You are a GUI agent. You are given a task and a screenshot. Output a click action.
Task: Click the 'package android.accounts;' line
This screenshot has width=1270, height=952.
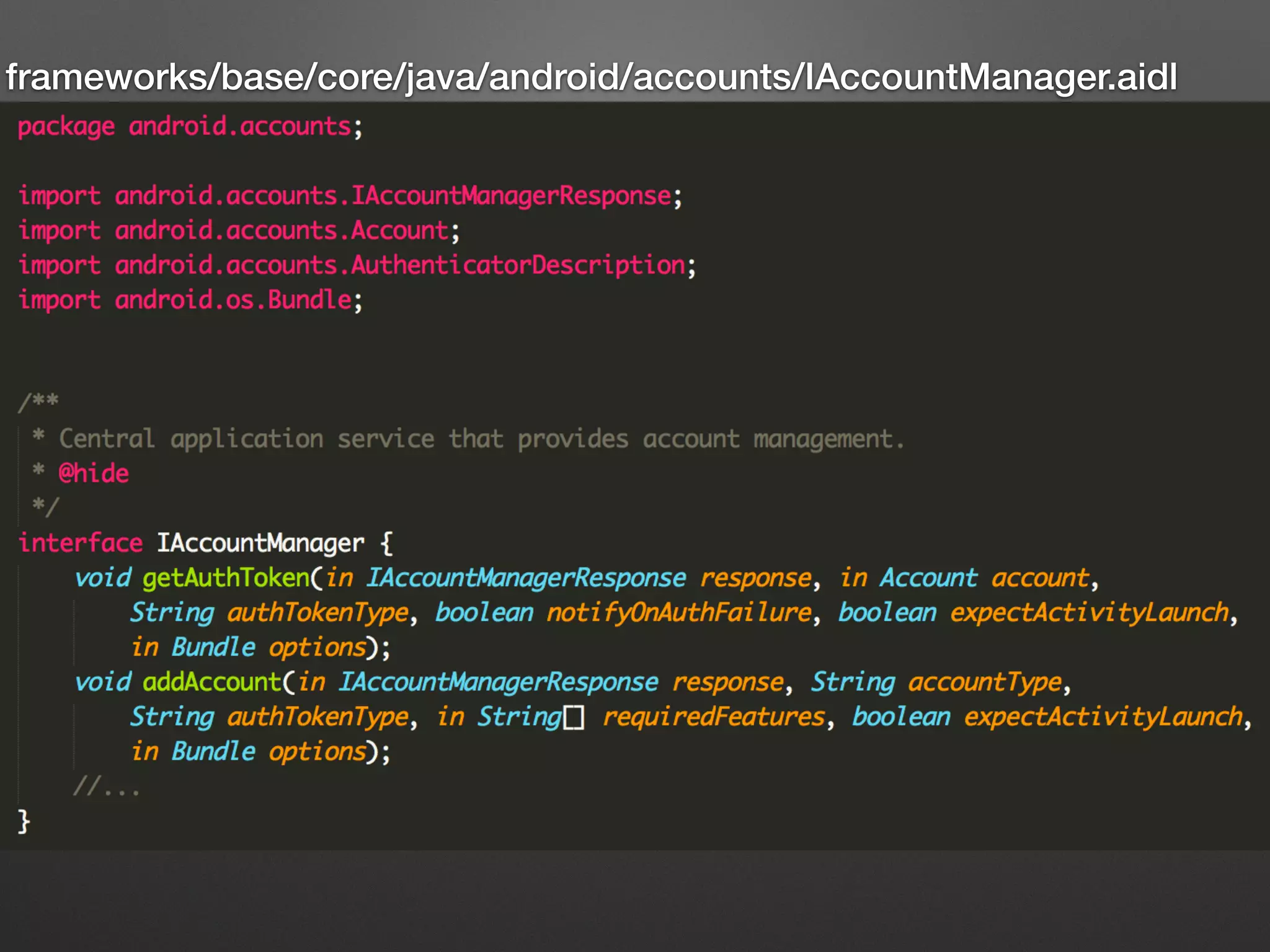190,127
